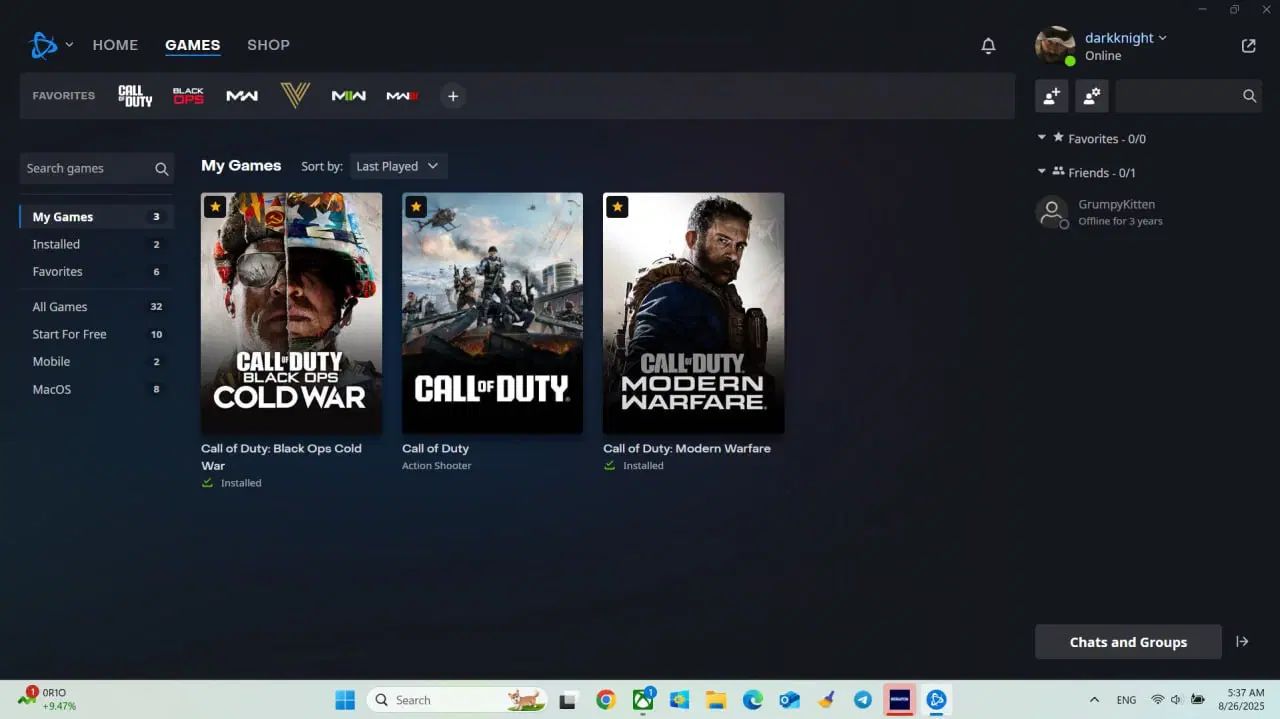Screen dimensions: 1280x719
Task: Open the Battle.net logo dropdown arrow
Action: coord(69,45)
